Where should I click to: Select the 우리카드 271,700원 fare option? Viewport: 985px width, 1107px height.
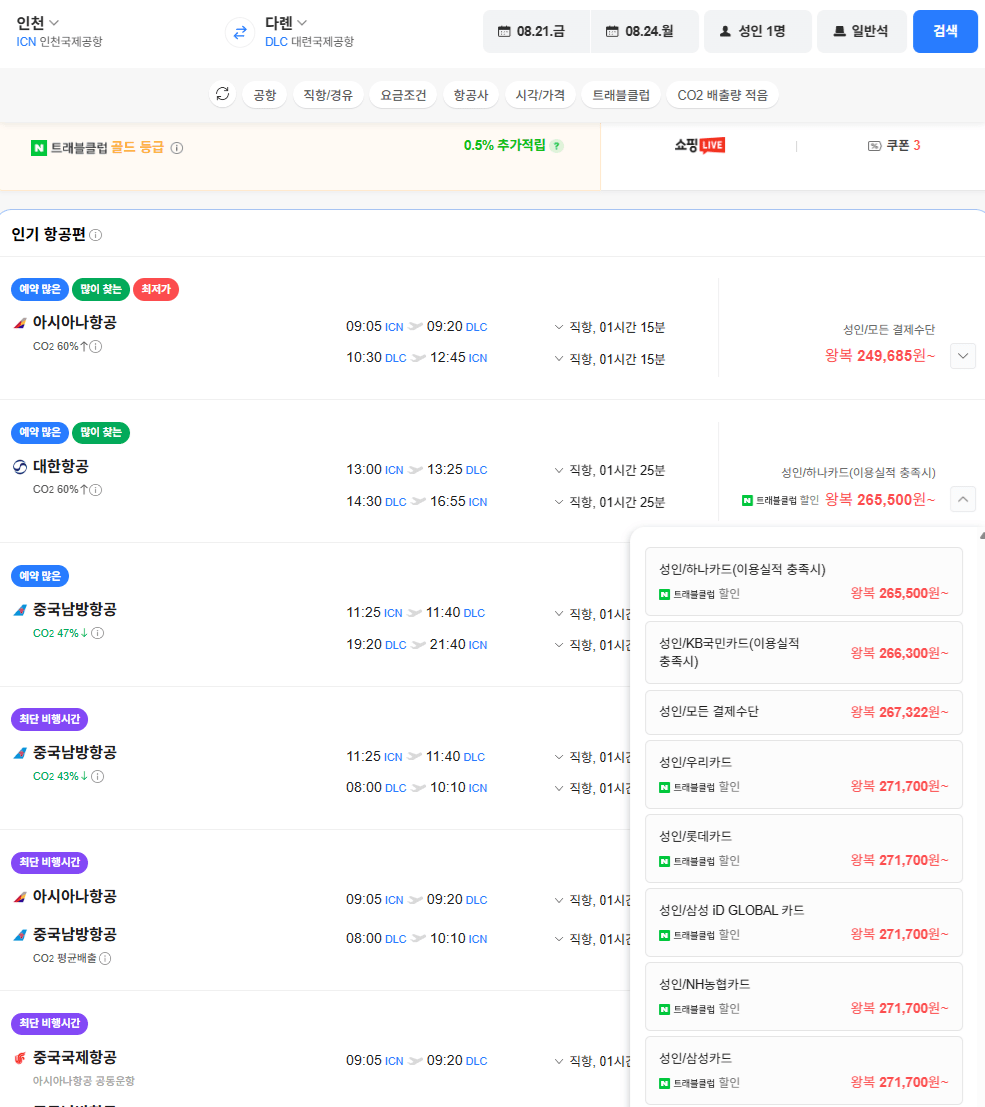pos(804,774)
